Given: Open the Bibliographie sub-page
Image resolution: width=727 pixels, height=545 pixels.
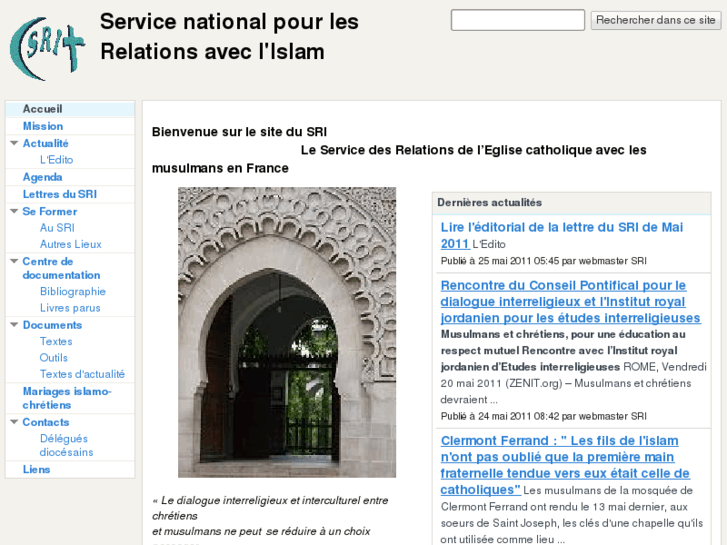Looking at the screenshot, I should pyautogui.click(x=73, y=291).
